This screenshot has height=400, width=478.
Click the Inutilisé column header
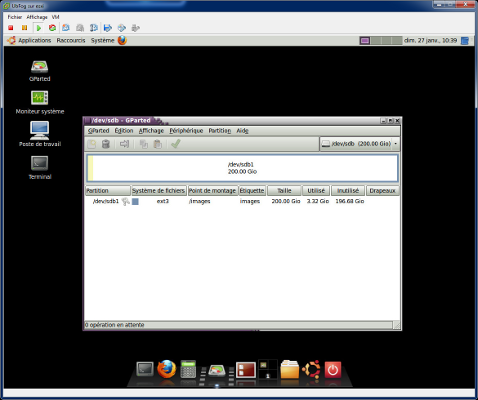pyautogui.click(x=348, y=191)
